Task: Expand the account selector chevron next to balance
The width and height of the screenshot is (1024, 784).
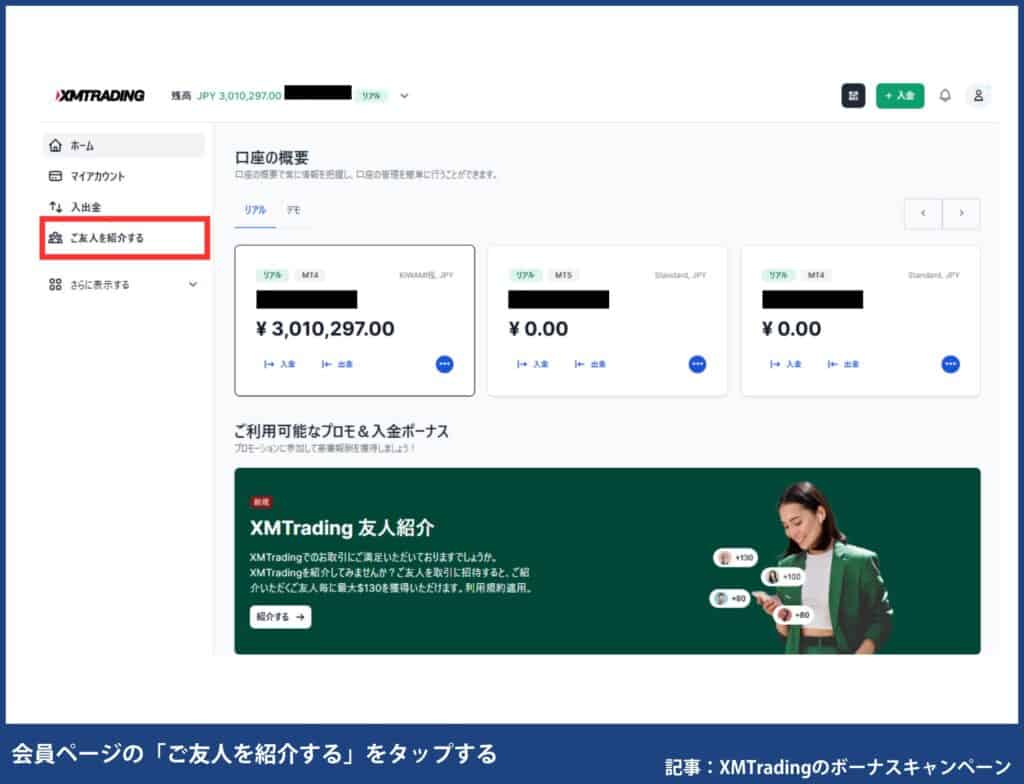Action: tap(404, 95)
